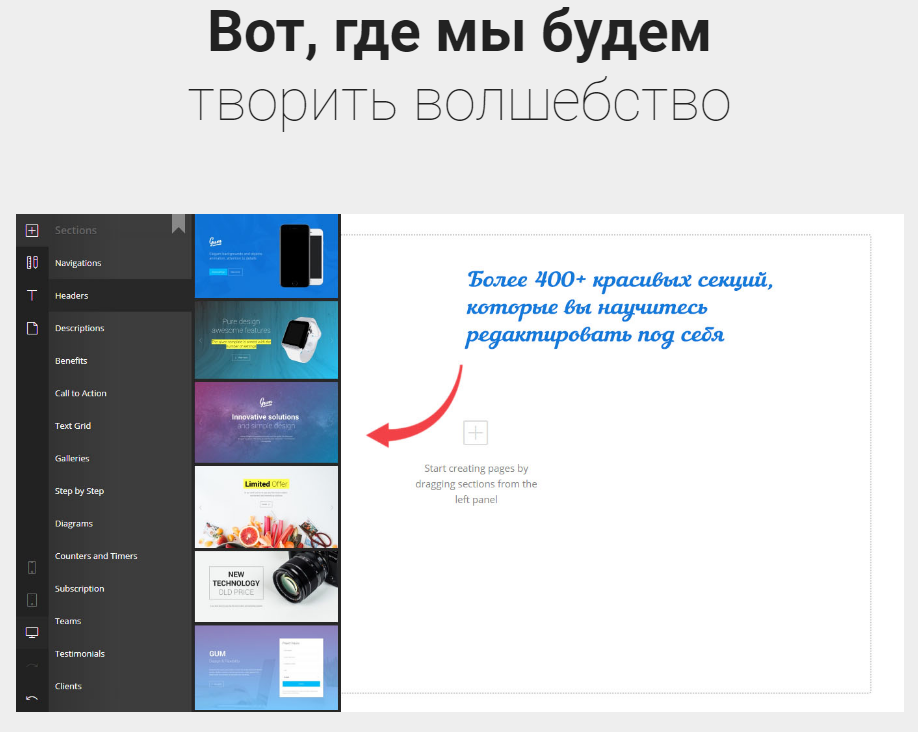Choose the Limited Offer header thumbnail
Viewport: 918px width, 732px height.
(x=266, y=506)
